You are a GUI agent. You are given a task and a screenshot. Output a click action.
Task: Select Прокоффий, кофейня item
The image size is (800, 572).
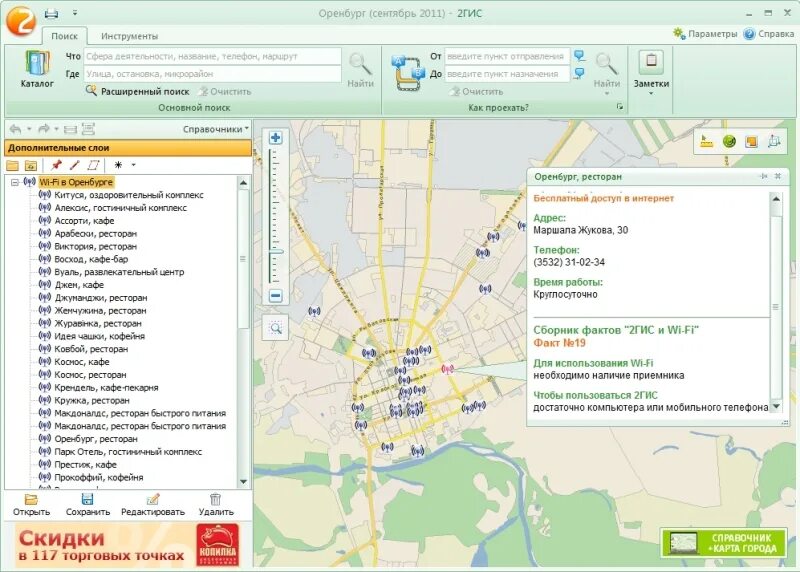point(99,478)
